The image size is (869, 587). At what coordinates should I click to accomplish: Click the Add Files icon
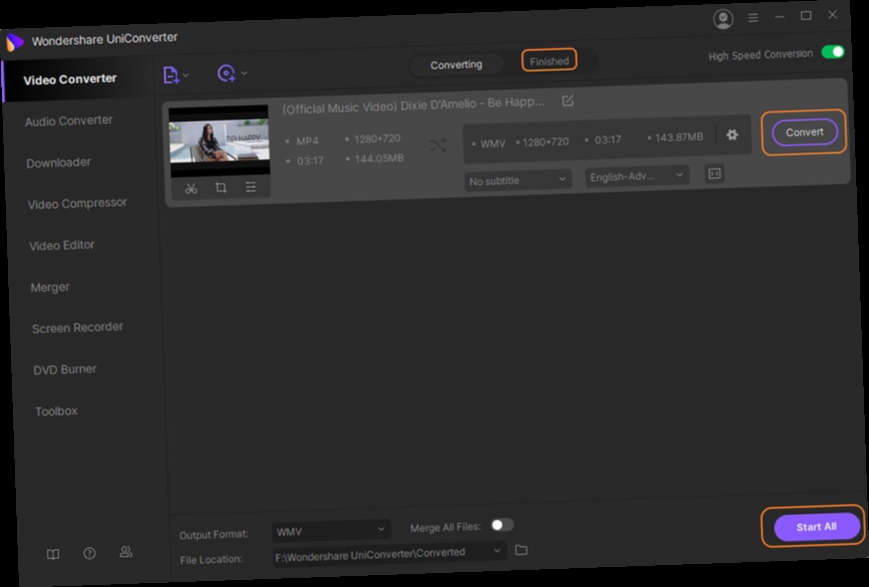click(171, 75)
